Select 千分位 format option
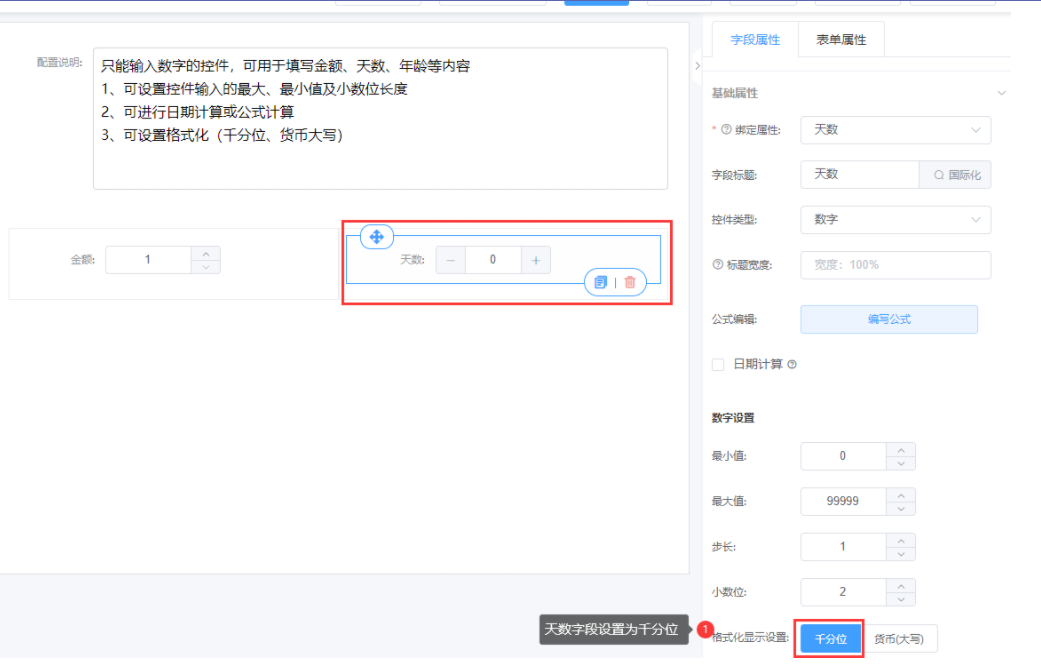 tap(830, 639)
